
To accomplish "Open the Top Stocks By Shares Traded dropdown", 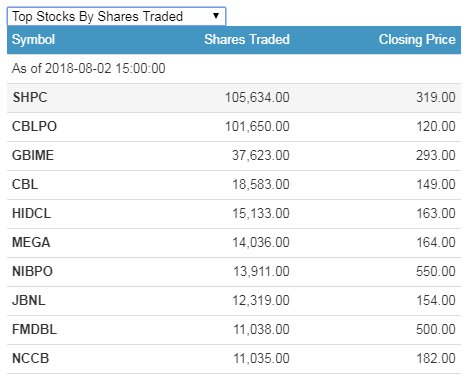I will pos(116,16).
